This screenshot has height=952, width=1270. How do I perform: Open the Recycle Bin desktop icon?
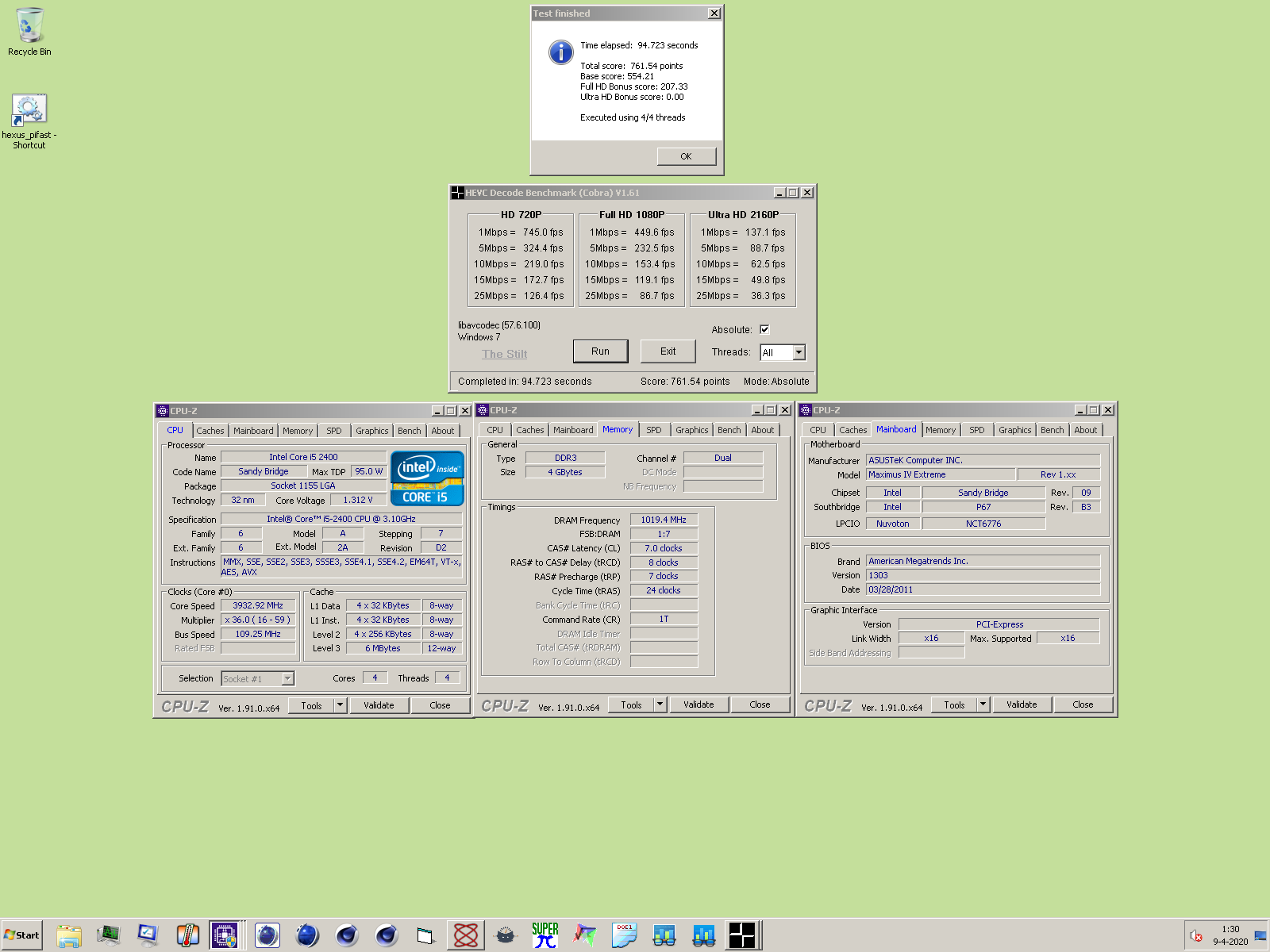(29, 32)
